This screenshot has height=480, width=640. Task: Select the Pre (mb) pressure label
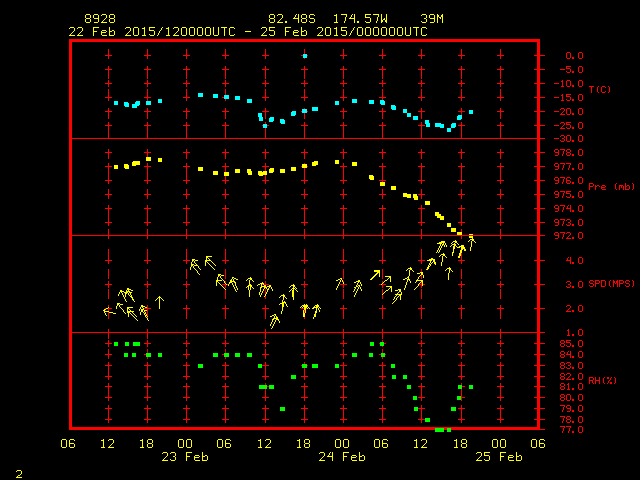pyautogui.click(x=611, y=187)
